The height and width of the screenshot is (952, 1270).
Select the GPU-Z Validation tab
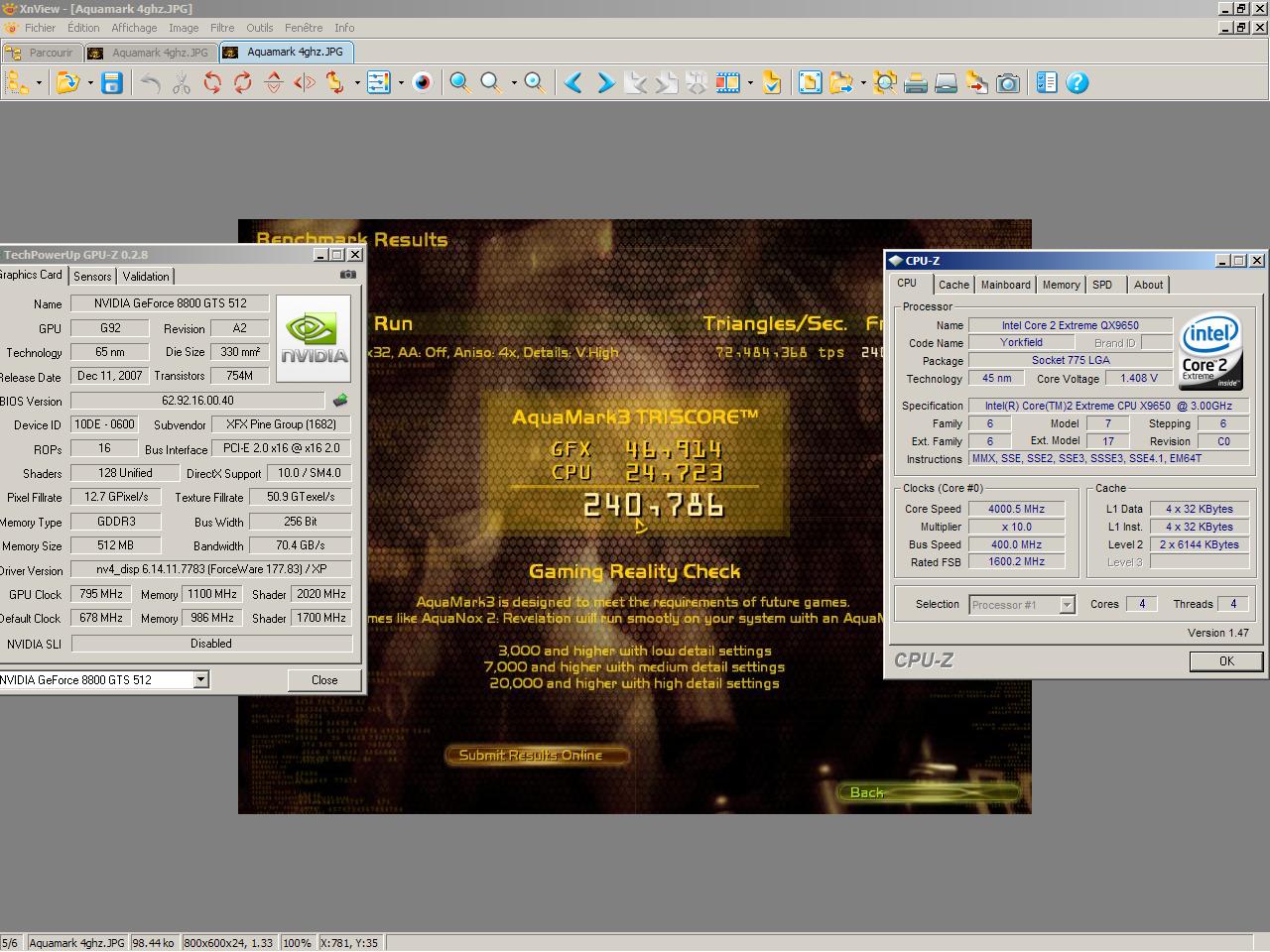146,277
